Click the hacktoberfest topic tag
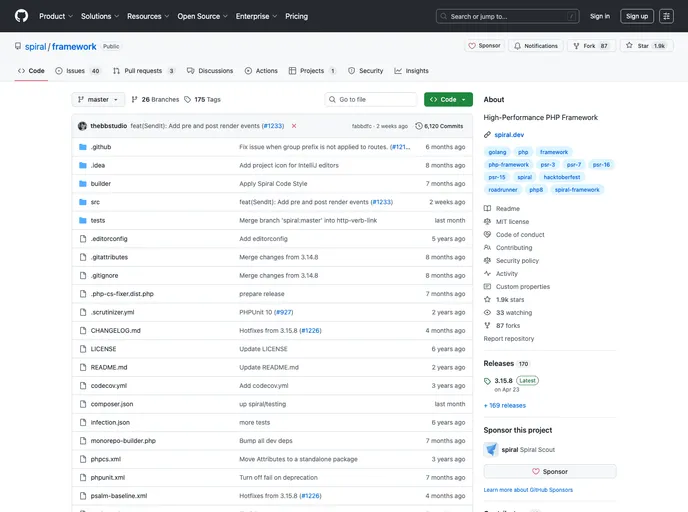Screen dimensions: 688x512 coord(562,177)
